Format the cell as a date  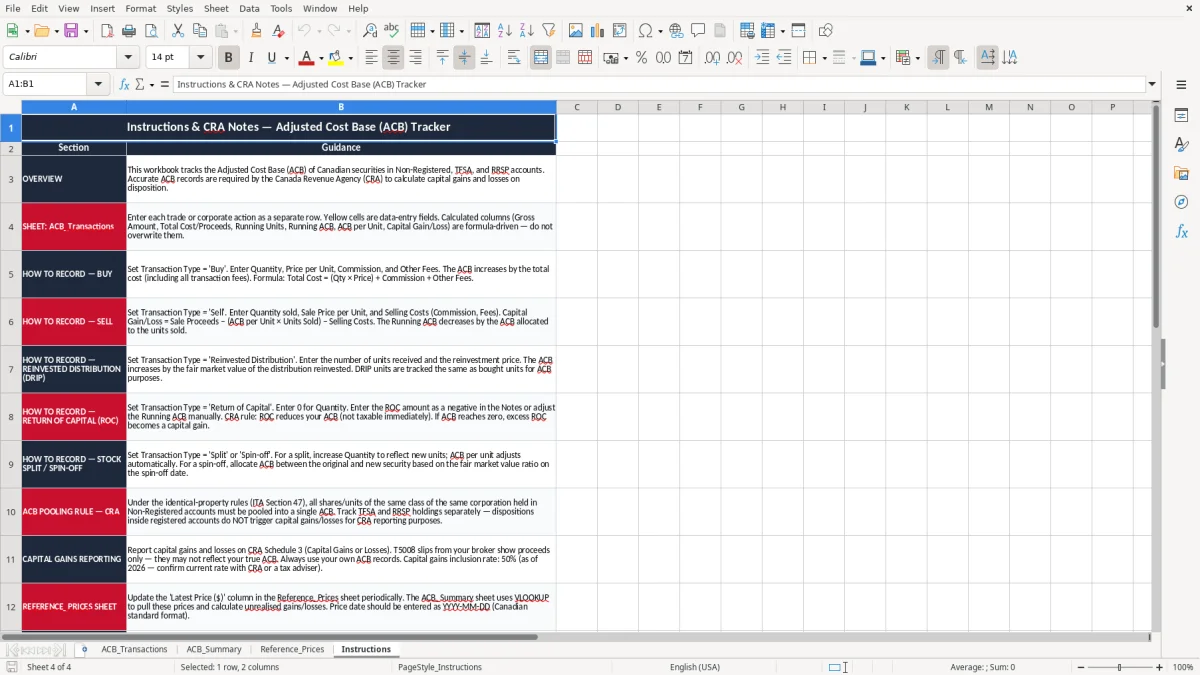(x=685, y=58)
